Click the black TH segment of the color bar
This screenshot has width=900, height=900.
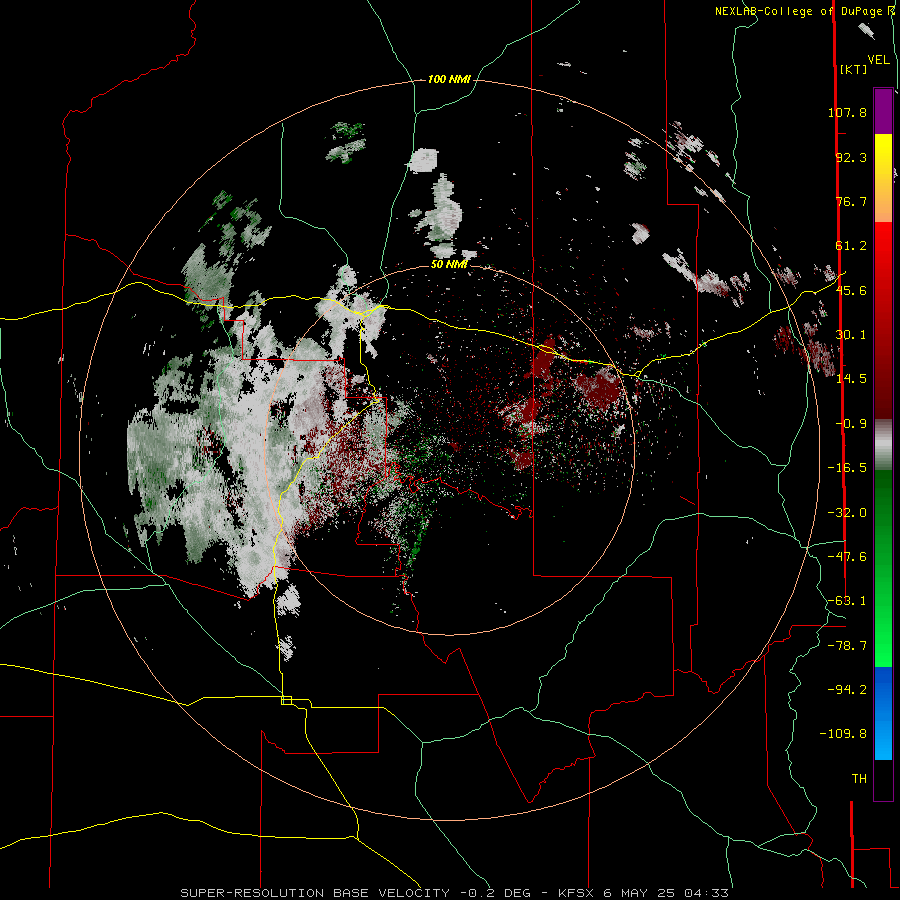tap(883, 779)
